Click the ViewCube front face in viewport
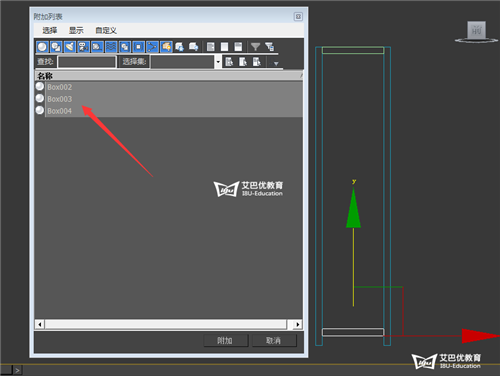 point(476,30)
